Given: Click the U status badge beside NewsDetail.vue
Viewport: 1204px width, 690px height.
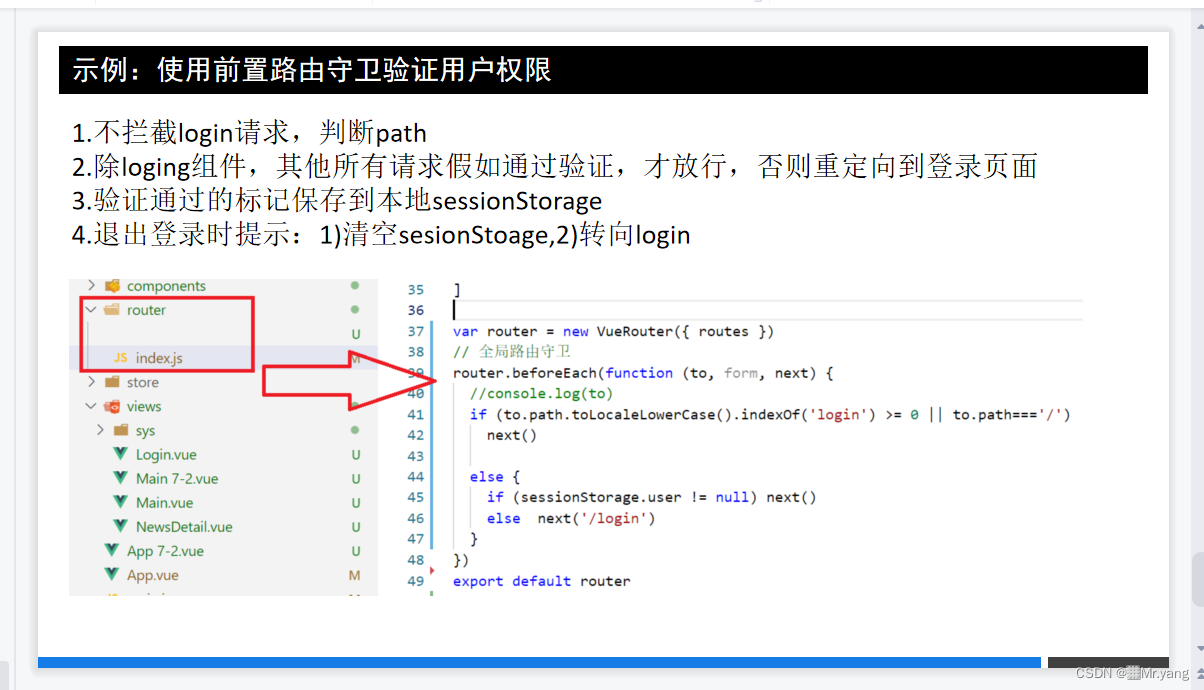Looking at the screenshot, I should (355, 526).
